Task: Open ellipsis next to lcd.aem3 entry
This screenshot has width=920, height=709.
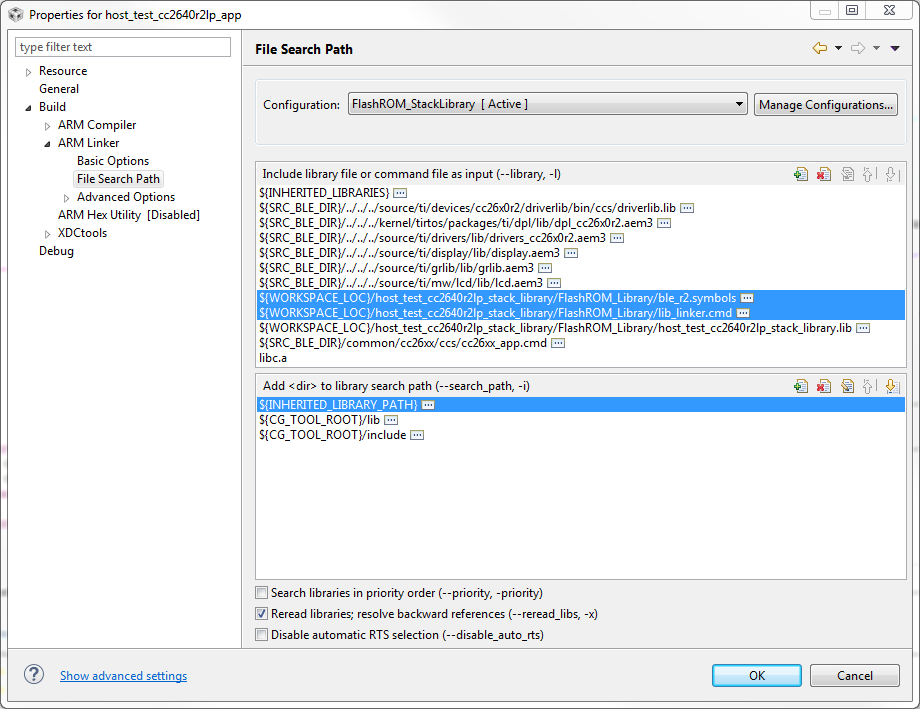Action: (x=554, y=283)
